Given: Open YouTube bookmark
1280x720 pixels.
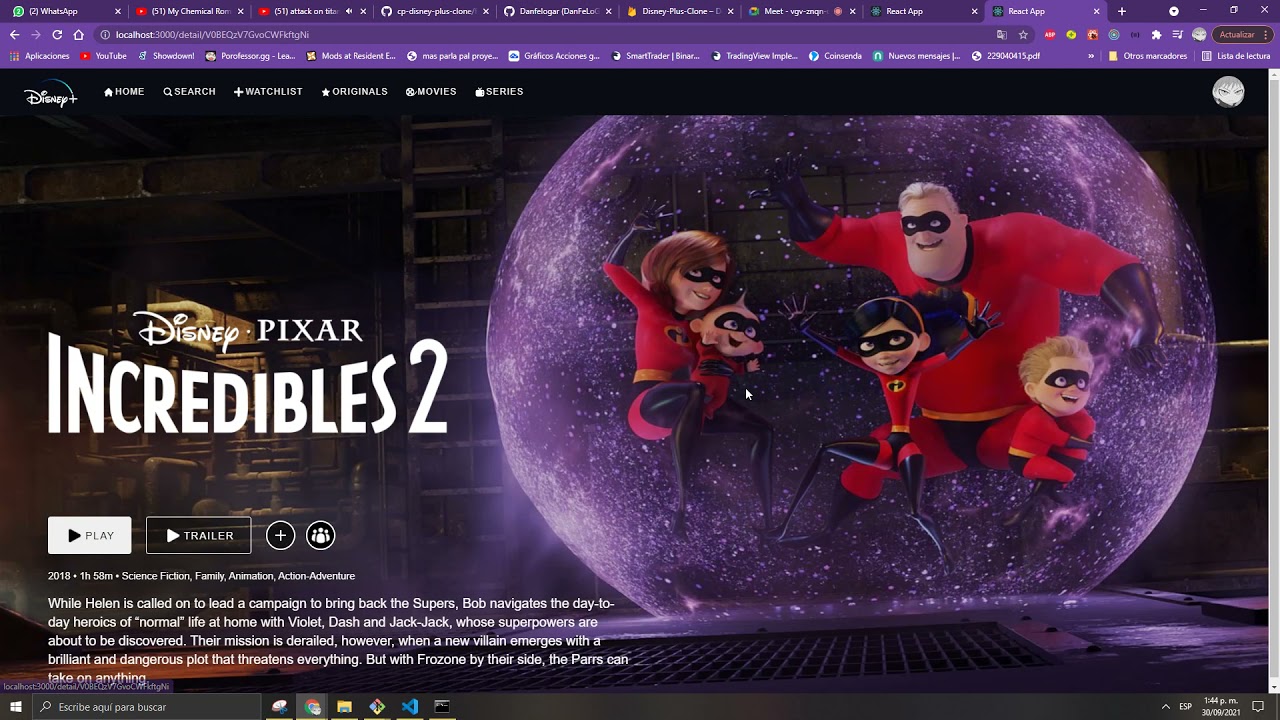Looking at the screenshot, I should click(x=104, y=56).
